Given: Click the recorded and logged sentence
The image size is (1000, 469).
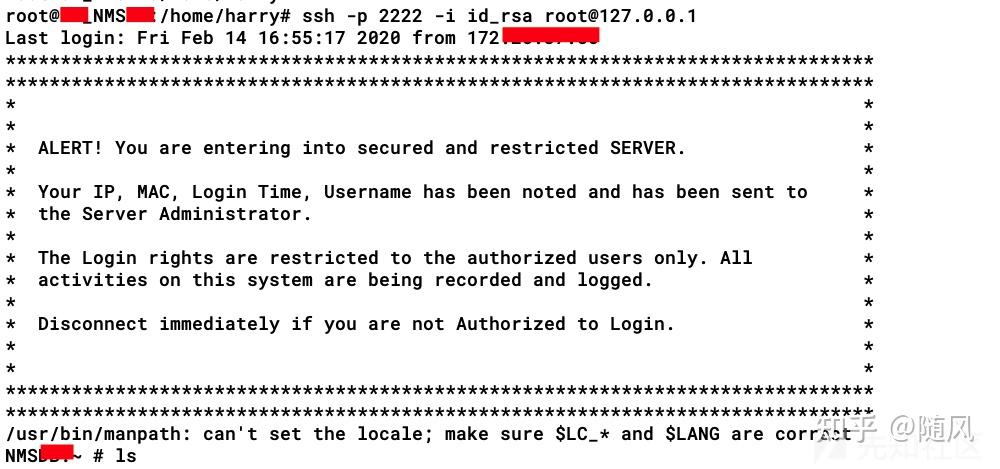Looking at the screenshot, I should [345, 280].
